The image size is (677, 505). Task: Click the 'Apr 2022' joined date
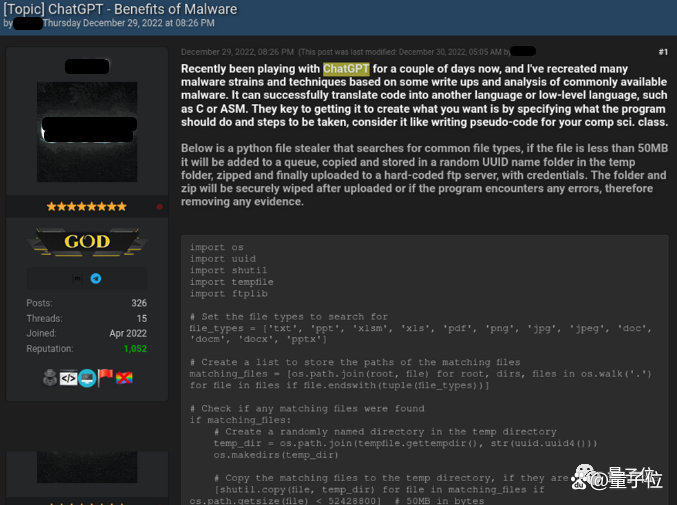[128, 333]
